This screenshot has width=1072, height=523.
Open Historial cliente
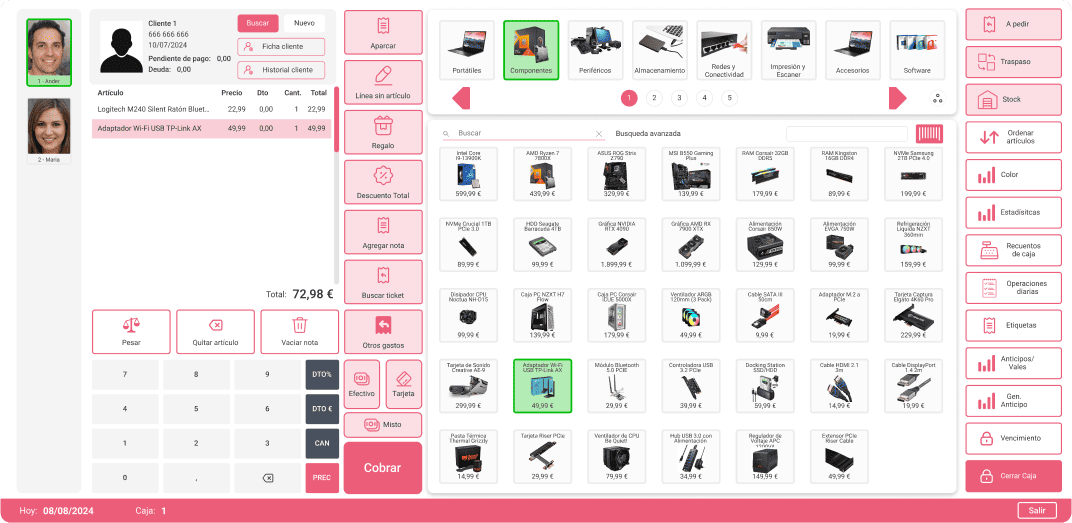pyautogui.click(x=281, y=70)
